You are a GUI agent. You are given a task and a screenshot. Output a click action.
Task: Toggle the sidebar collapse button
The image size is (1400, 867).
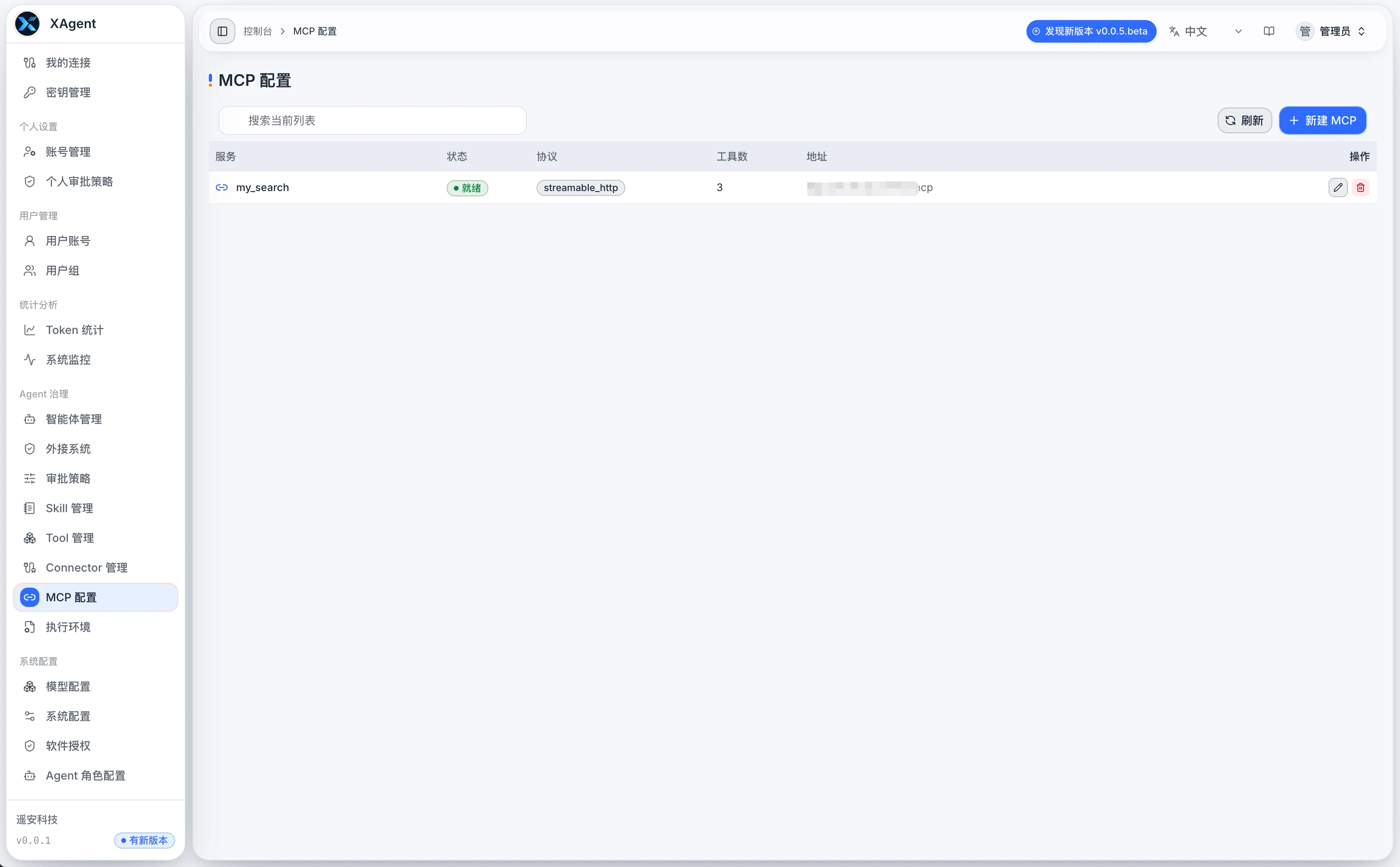coord(222,31)
